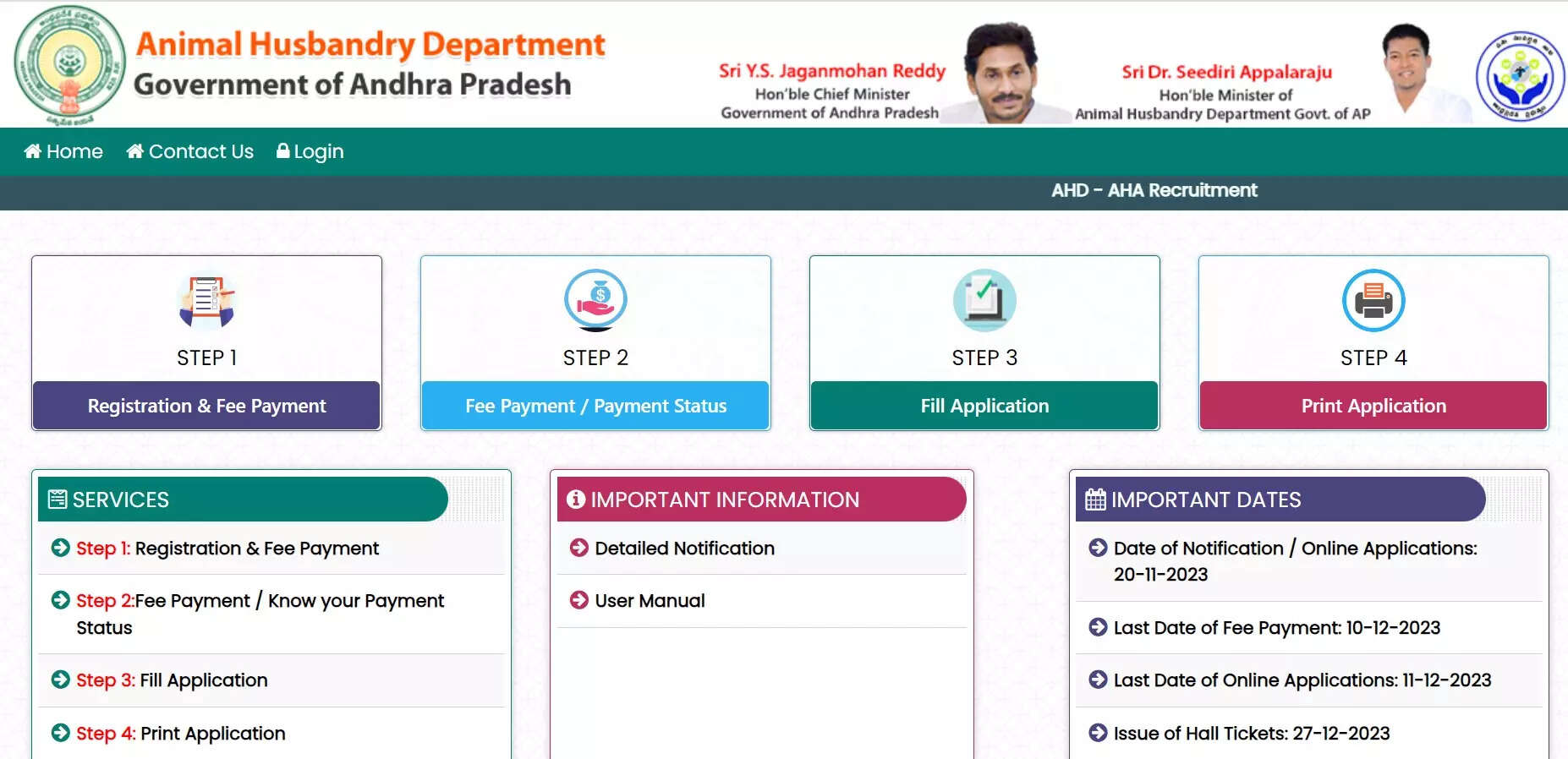
Task: Click the Home house icon
Action: 33,151
